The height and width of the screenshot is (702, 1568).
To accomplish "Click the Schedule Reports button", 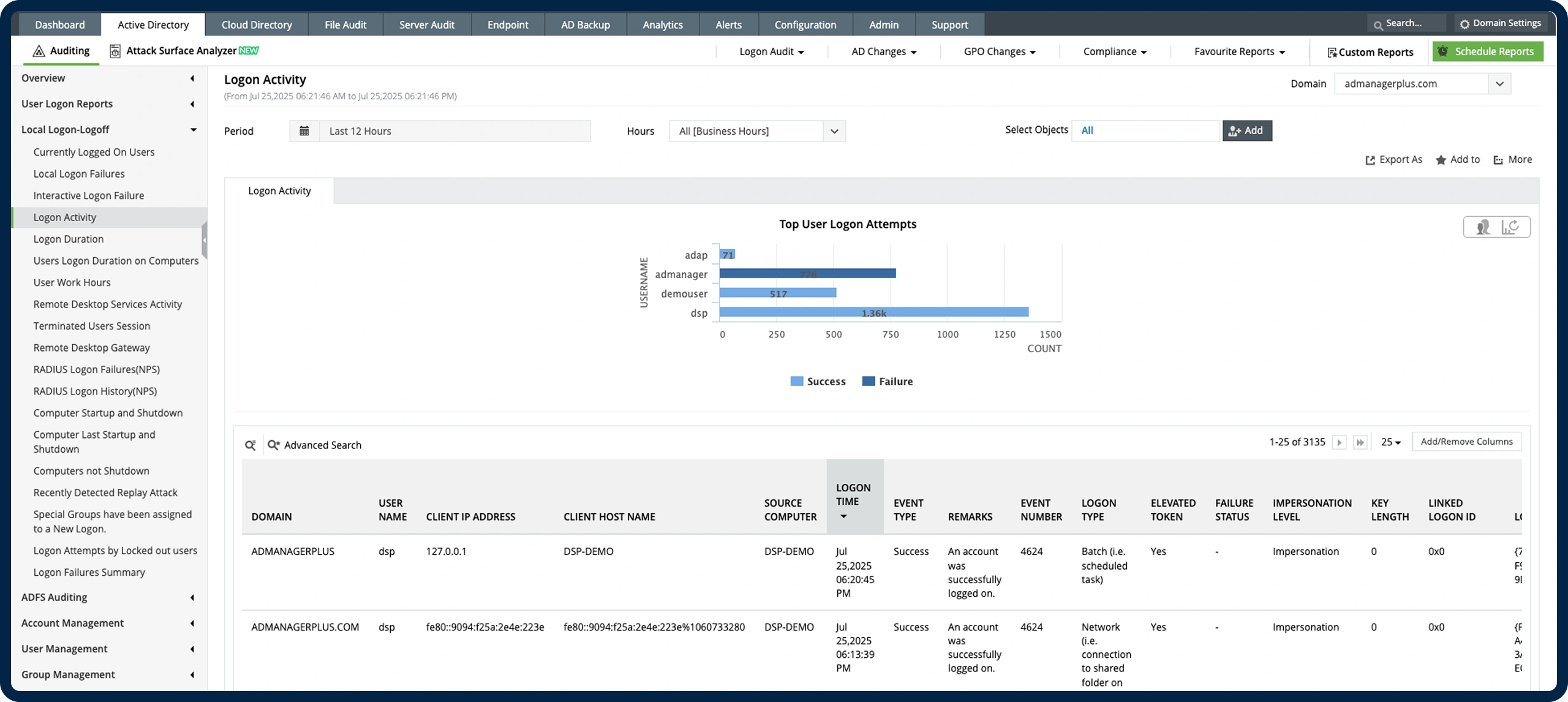I will [1487, 51].
